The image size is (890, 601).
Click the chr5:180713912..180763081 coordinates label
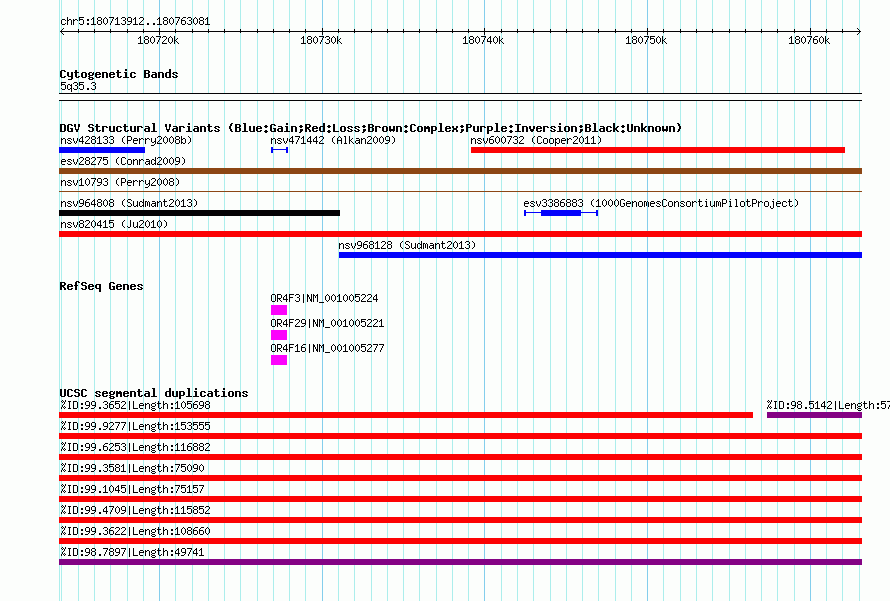pos(135,21)
